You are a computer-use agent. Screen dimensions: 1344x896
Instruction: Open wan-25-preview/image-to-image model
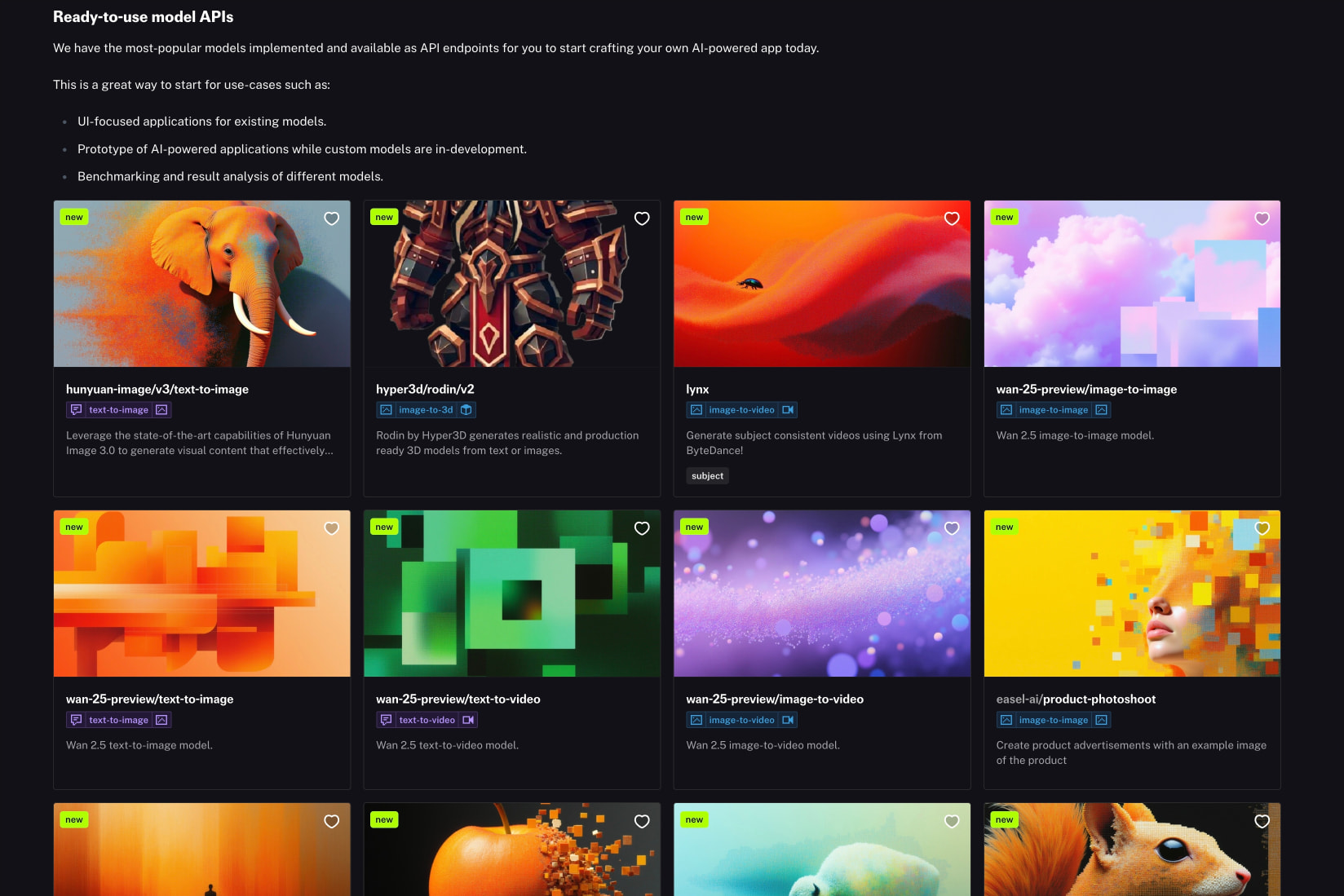[1086, 389]
